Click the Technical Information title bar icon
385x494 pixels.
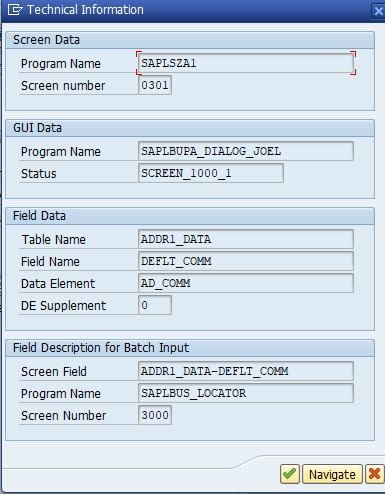pos(15,10)
